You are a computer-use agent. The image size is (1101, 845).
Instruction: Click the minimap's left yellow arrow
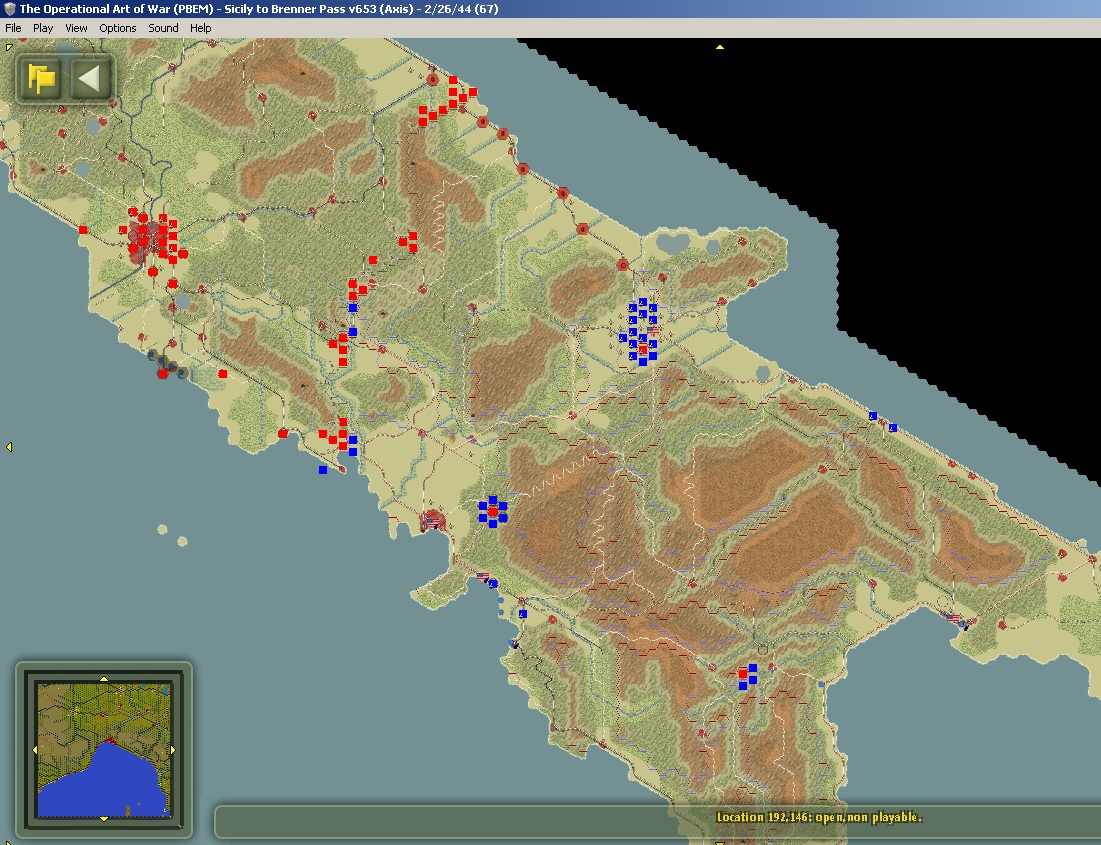(x=35, y=749)
